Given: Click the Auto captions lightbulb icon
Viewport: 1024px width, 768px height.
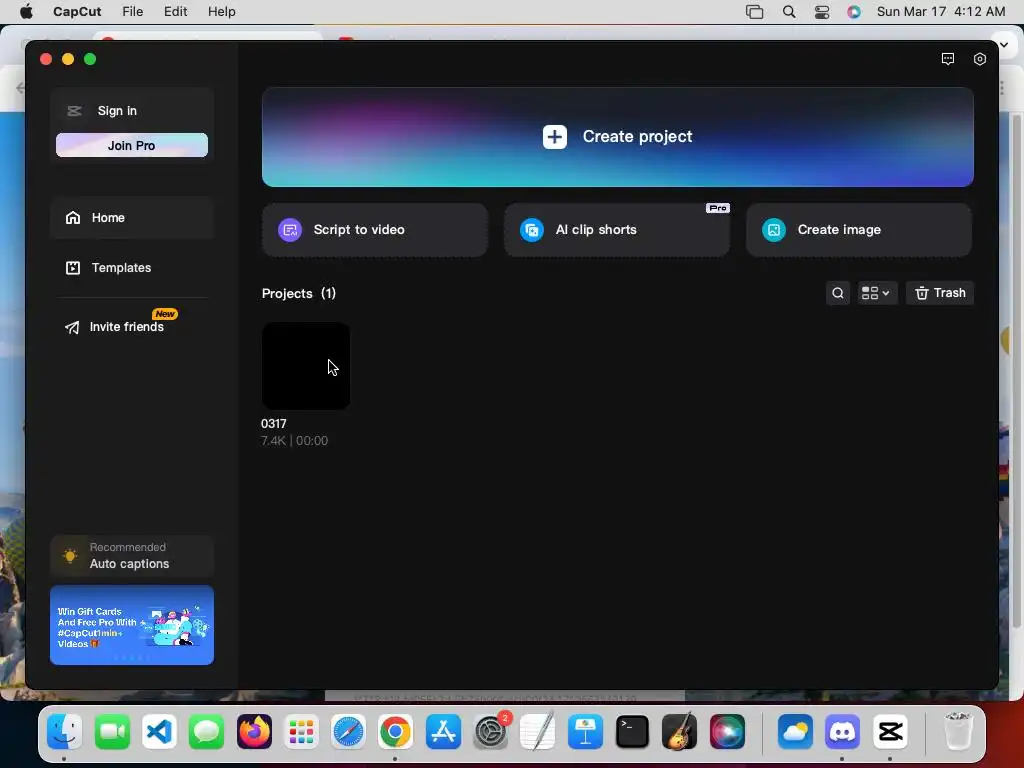Looking at the screenshot, I should coord(70,556).
